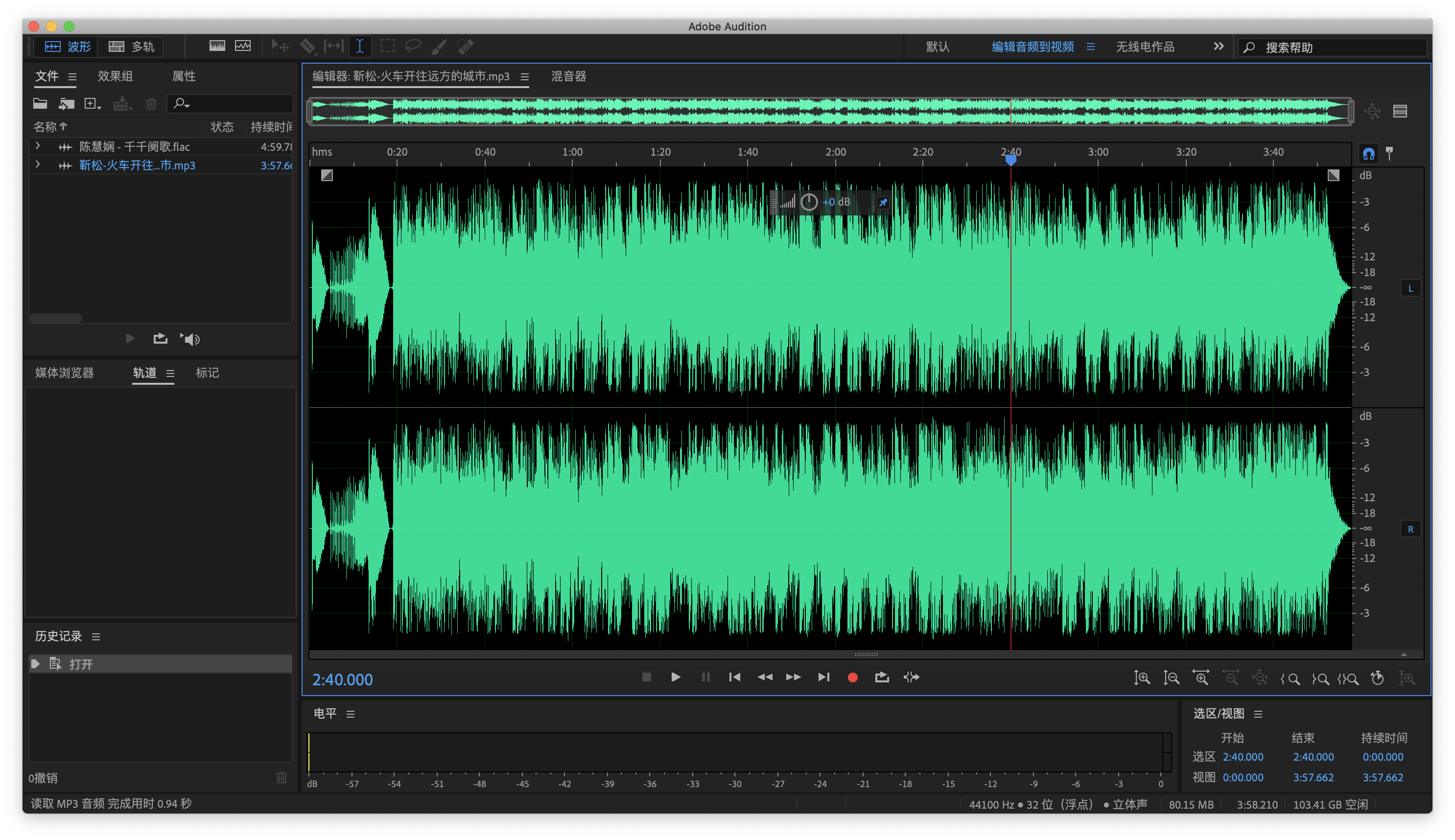The height and width of the screenshot is (840, 1455).
Task: Toggle the auto-play preview speaker icon
Action: (x=190, y=339)
